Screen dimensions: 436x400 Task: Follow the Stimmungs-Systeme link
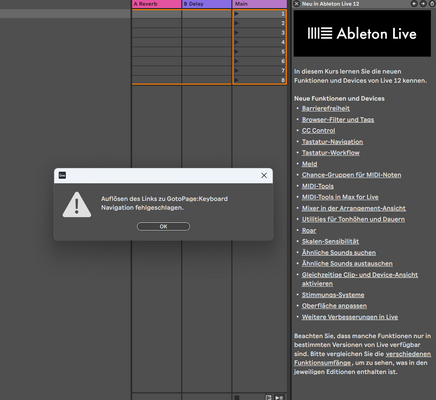[333, 295]
